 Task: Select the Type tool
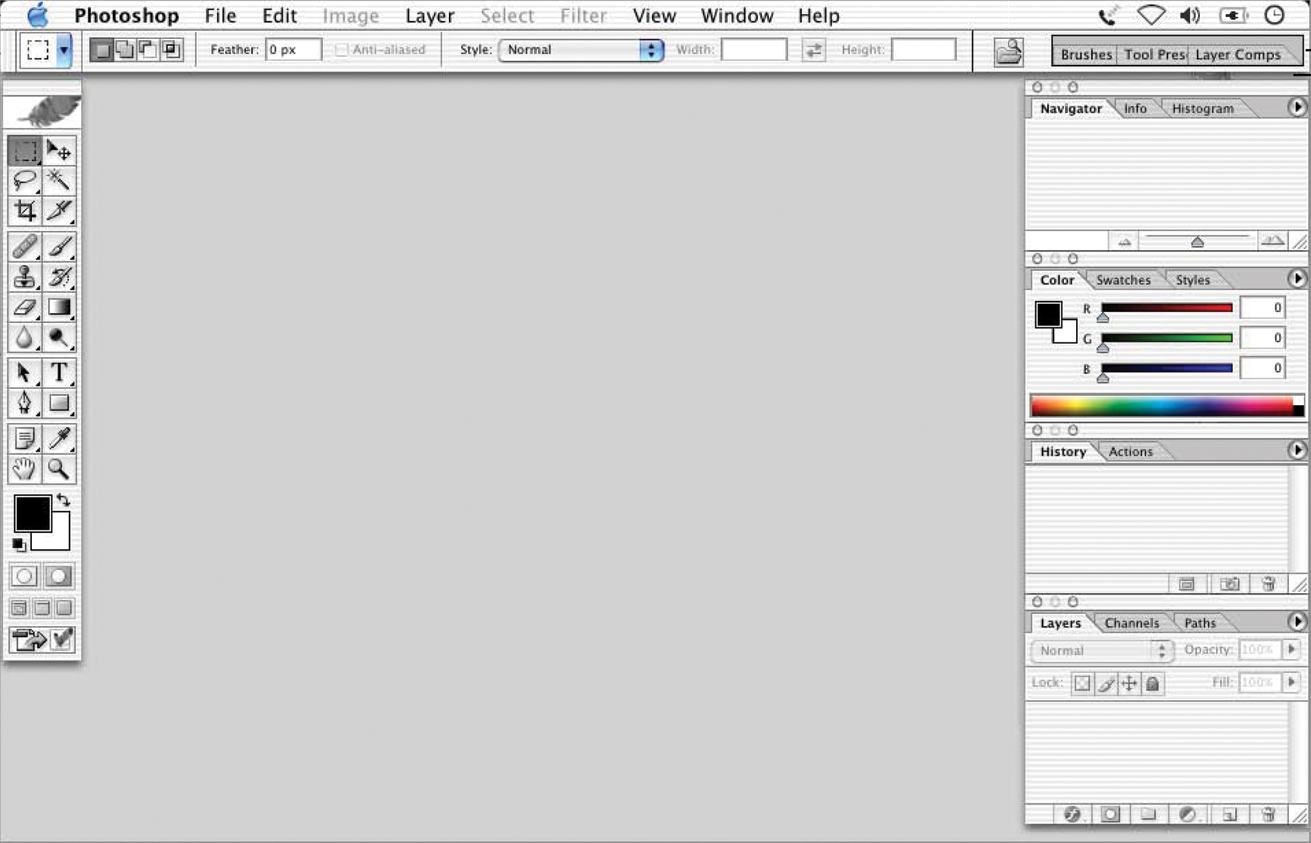coord(59,373)
